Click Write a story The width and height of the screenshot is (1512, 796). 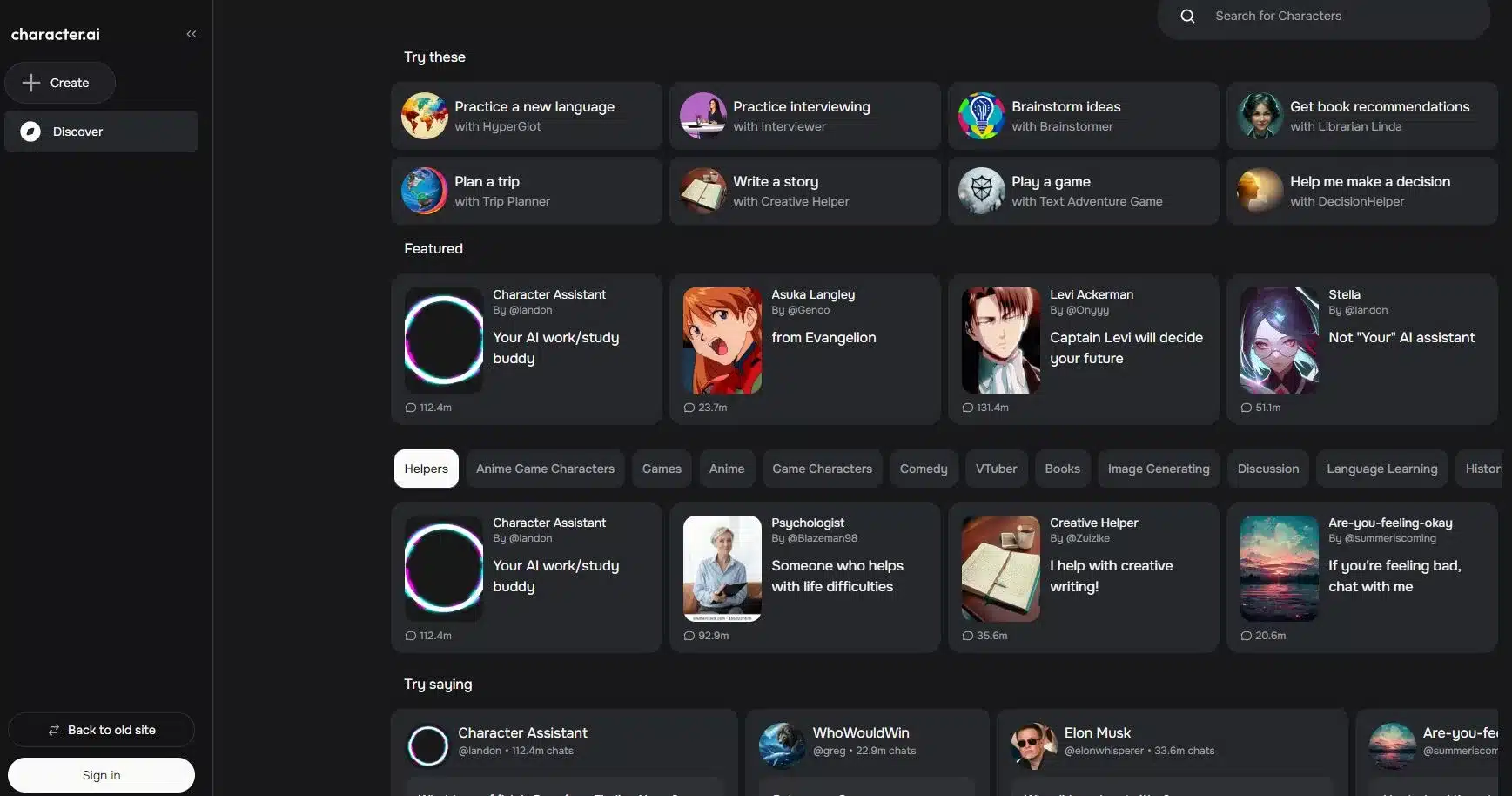[x=805, y=191]
